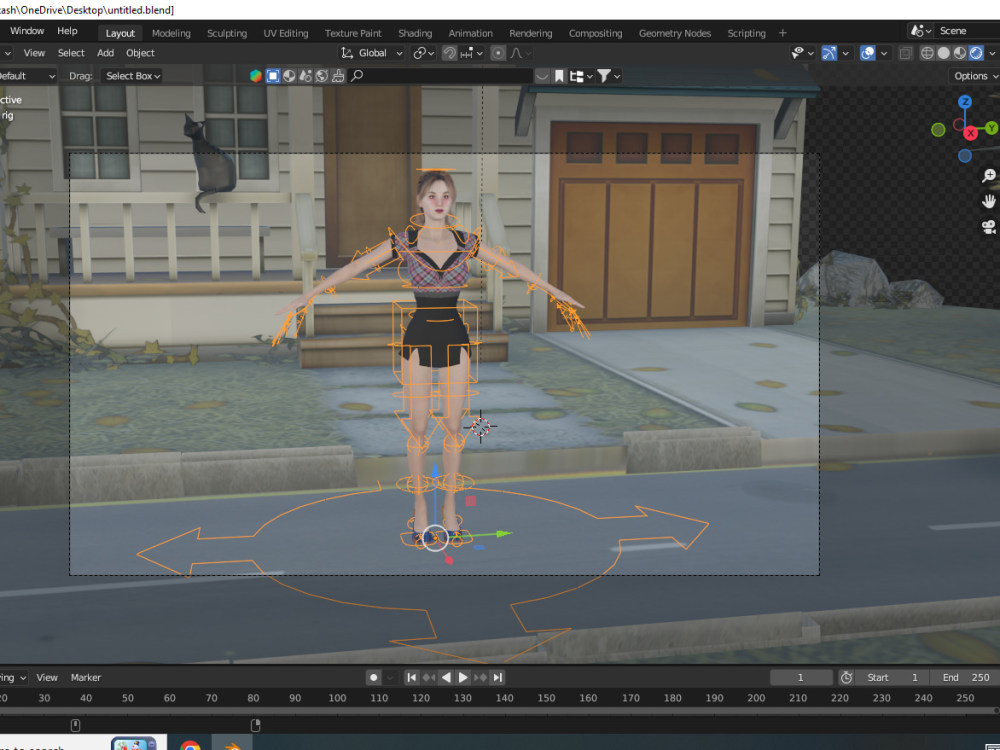Toggle viewport overlays display

[867, 54]
